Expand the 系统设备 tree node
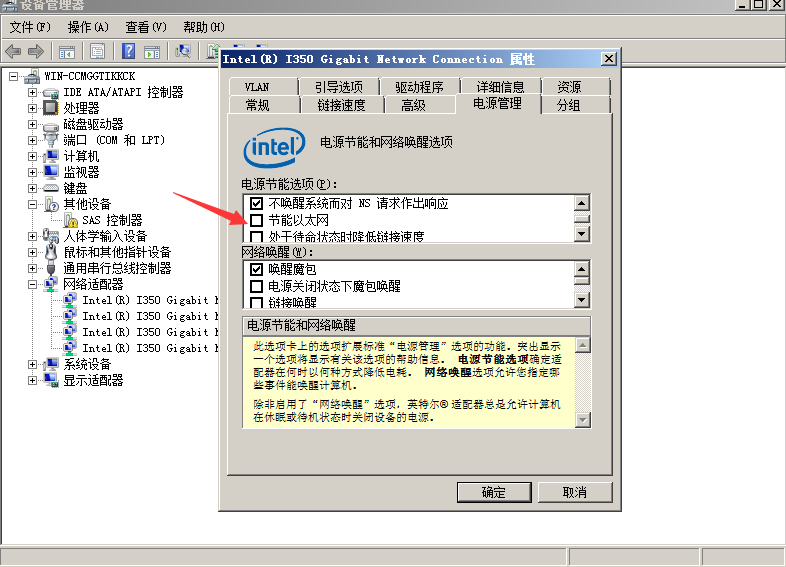 pos(32,364)
